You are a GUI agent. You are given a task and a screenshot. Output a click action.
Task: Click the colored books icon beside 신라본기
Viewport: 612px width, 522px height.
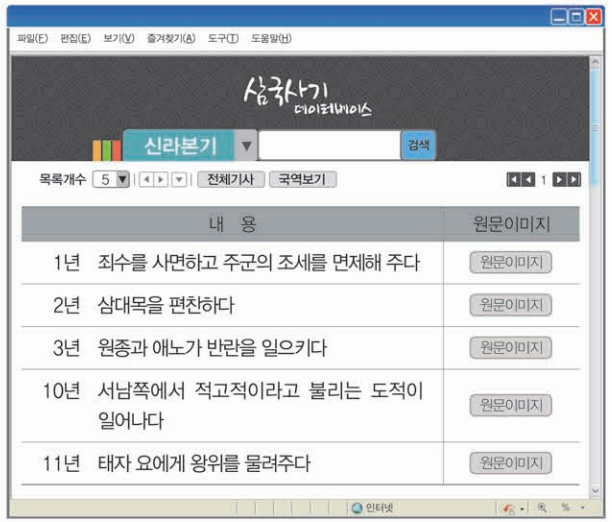(x=107, y=149)
